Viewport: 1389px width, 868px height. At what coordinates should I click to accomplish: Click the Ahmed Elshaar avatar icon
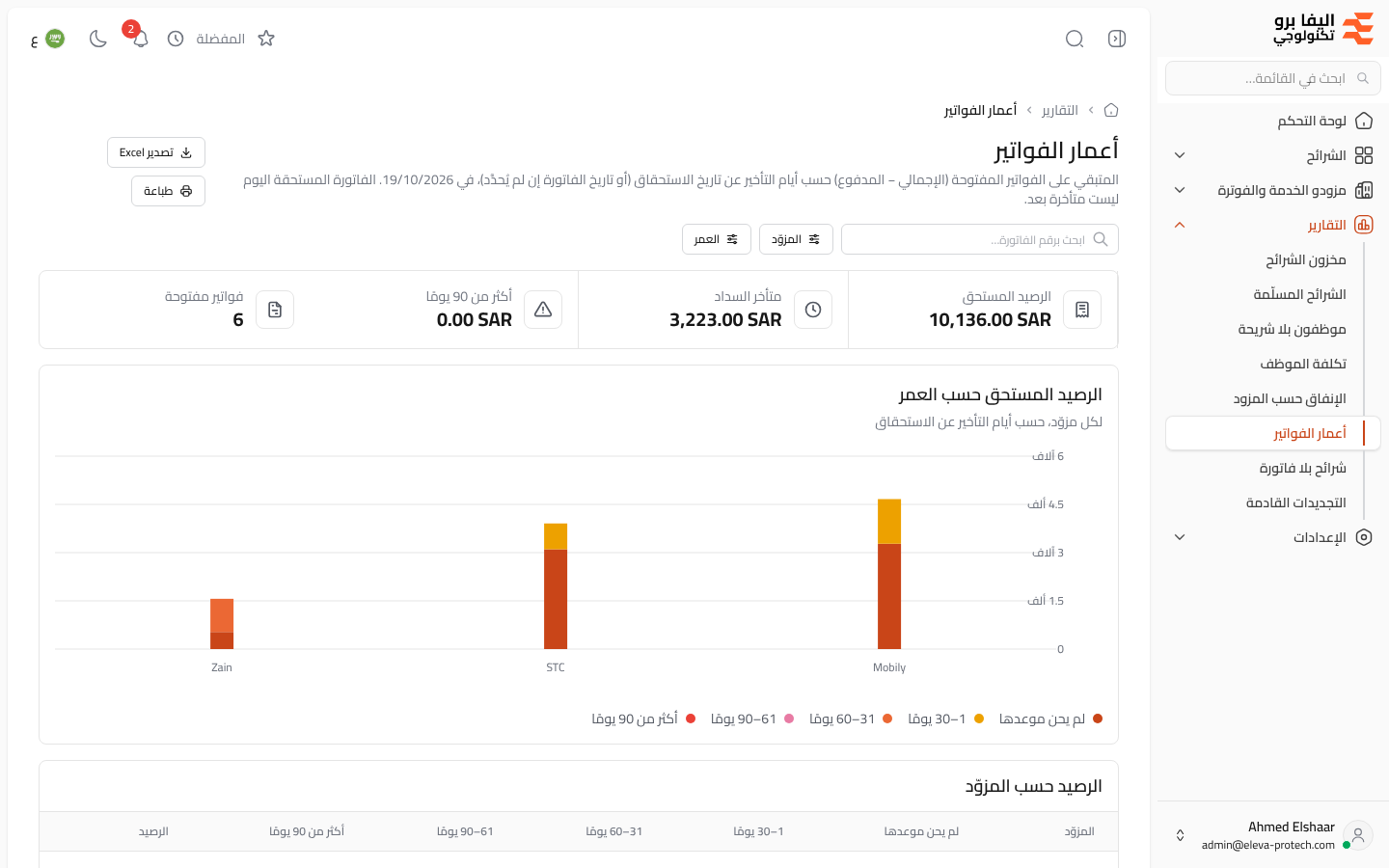[1358, 835]
